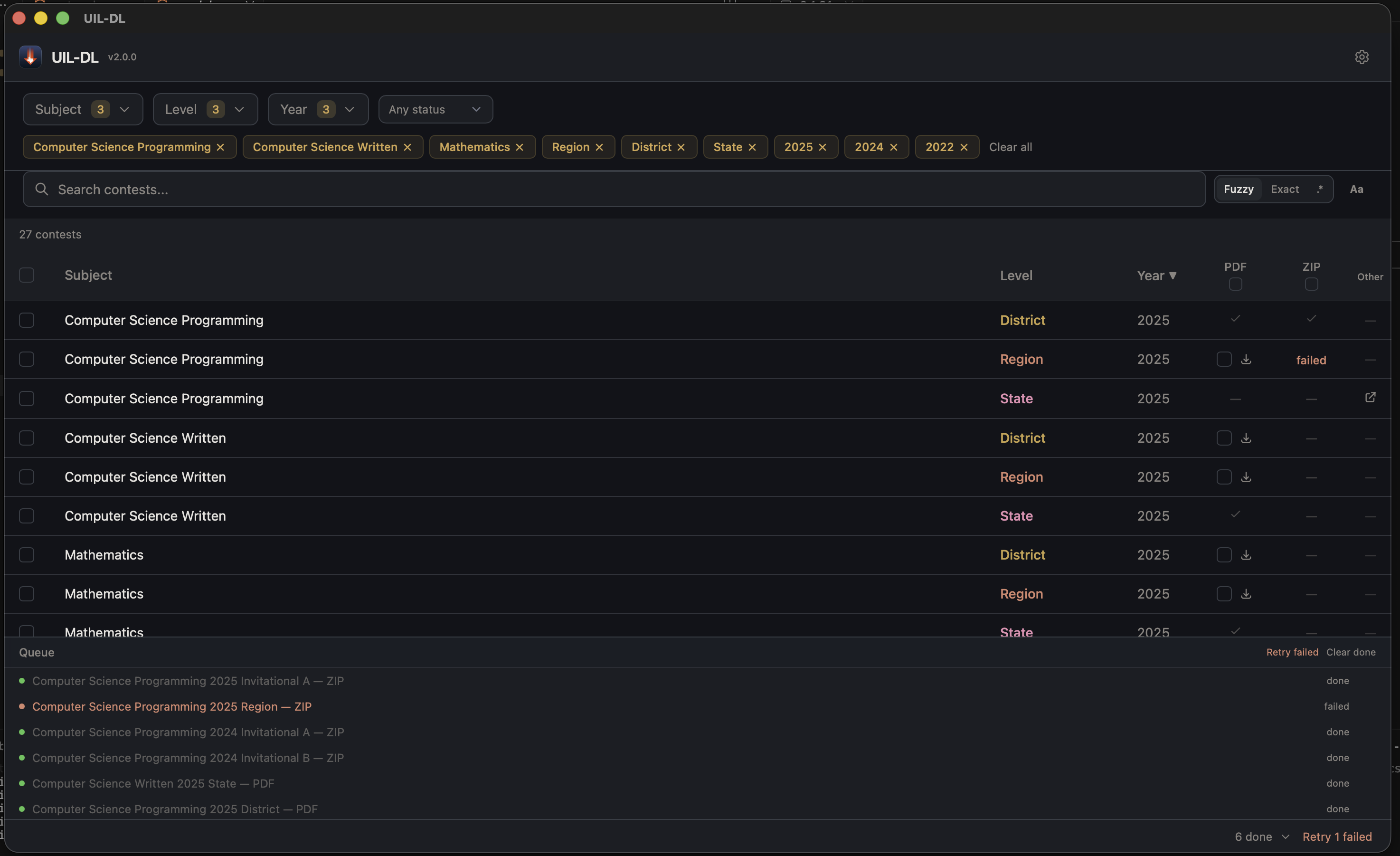Toggle case-sensitive Aa search option
Viewport: 1400px width, 856px height.
pos(1356,189)
